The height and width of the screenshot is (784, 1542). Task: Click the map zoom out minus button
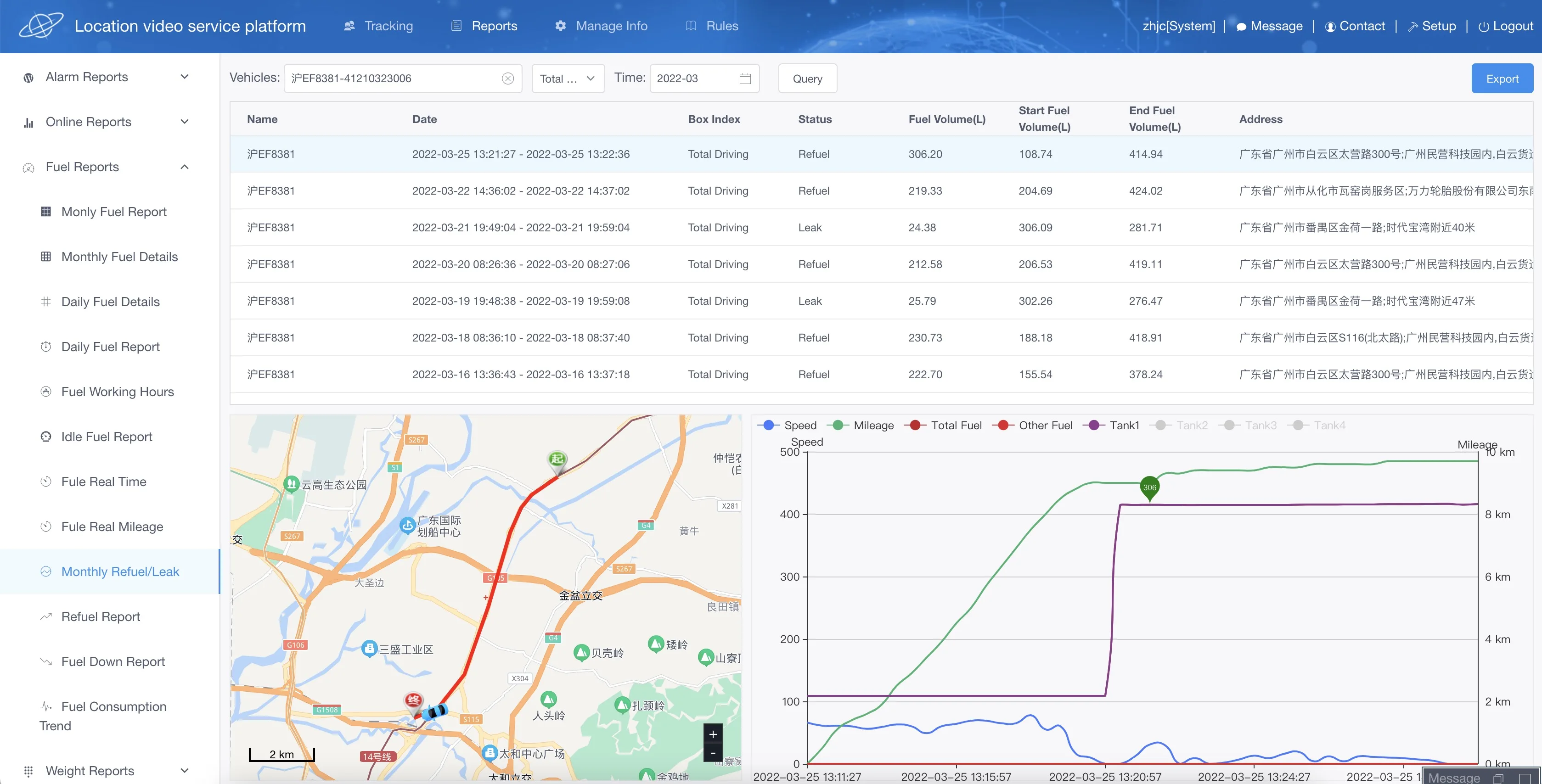(712, 753)
